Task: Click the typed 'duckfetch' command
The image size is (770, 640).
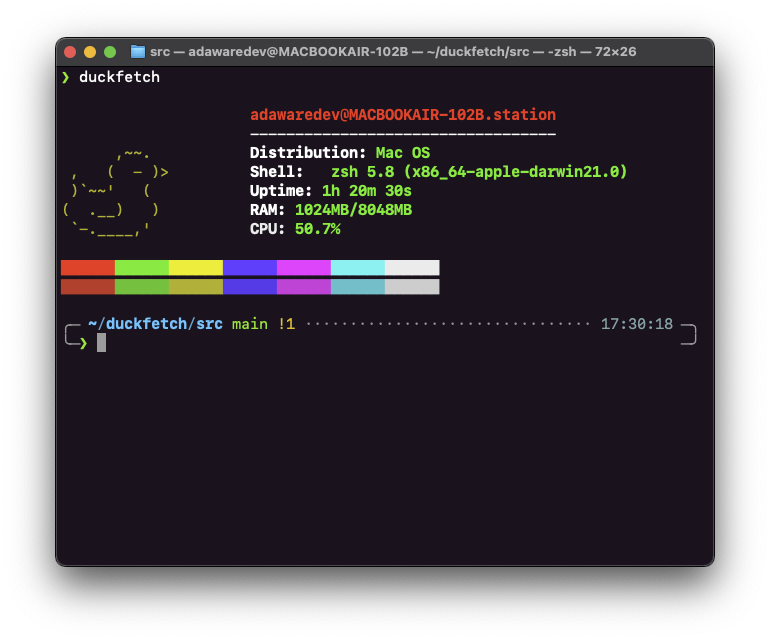Action: pos(119,77)
